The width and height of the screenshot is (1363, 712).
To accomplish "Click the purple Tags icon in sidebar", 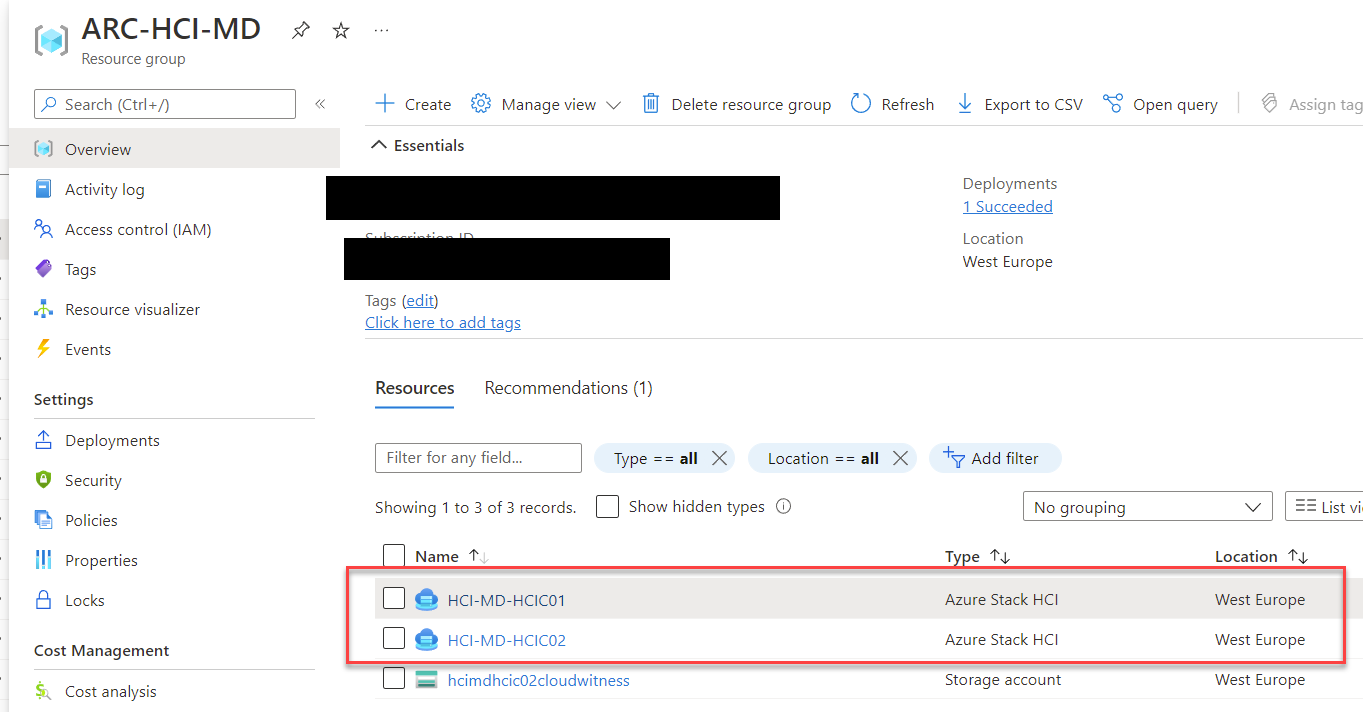I will pos(43,269).
